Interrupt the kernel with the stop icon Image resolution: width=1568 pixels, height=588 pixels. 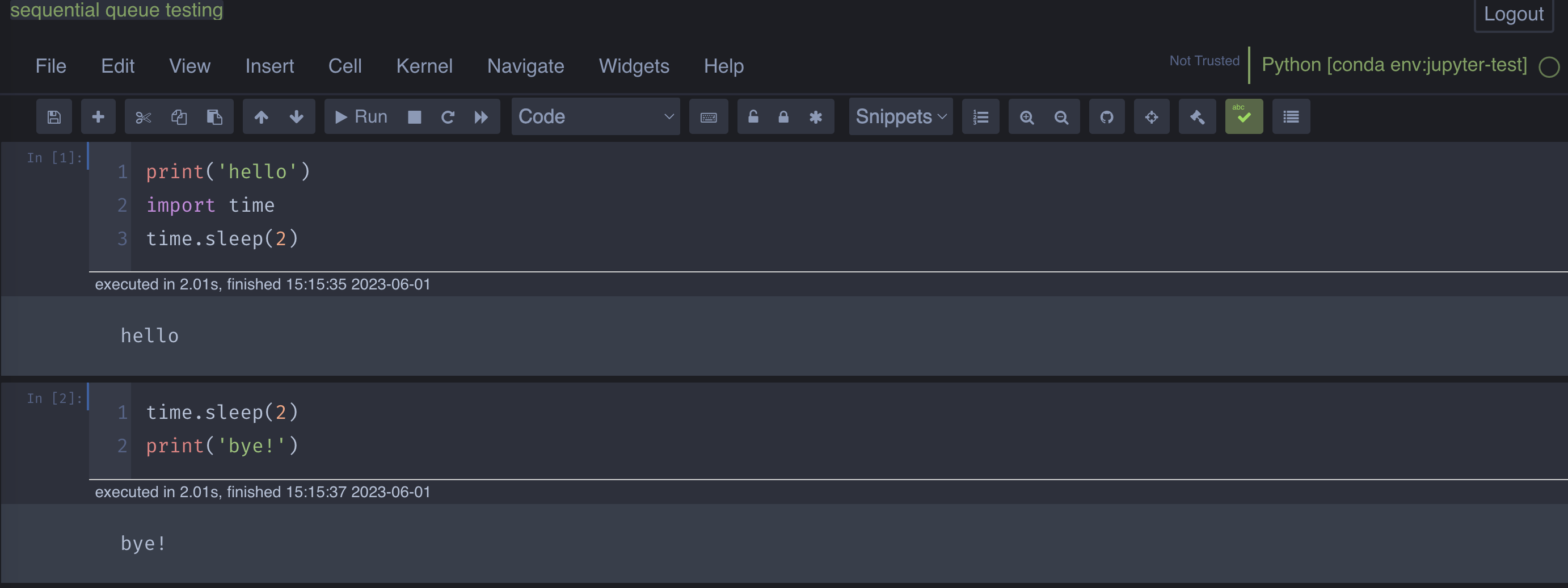tap(415, 117)
